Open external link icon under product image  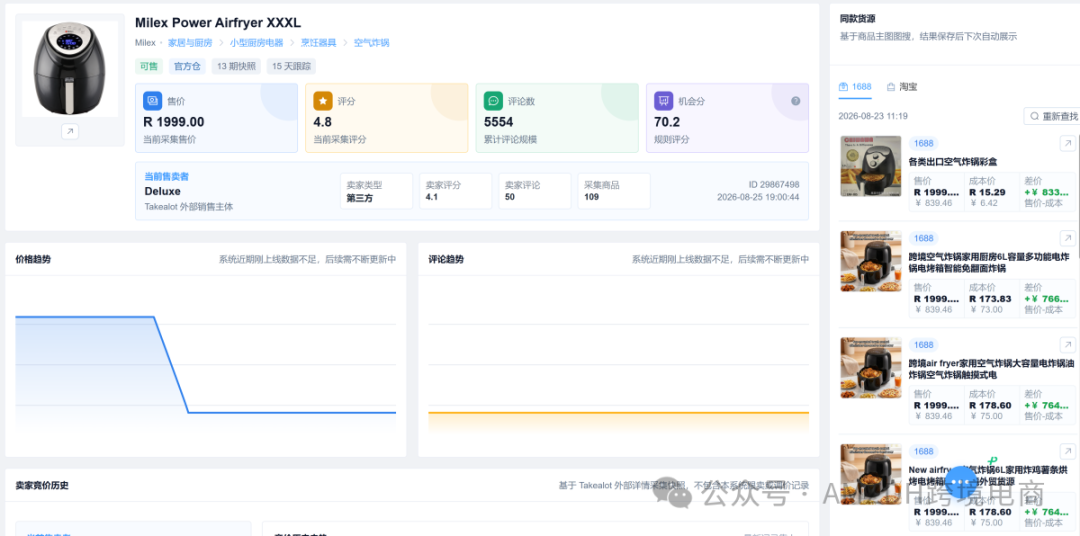[70, 132]
